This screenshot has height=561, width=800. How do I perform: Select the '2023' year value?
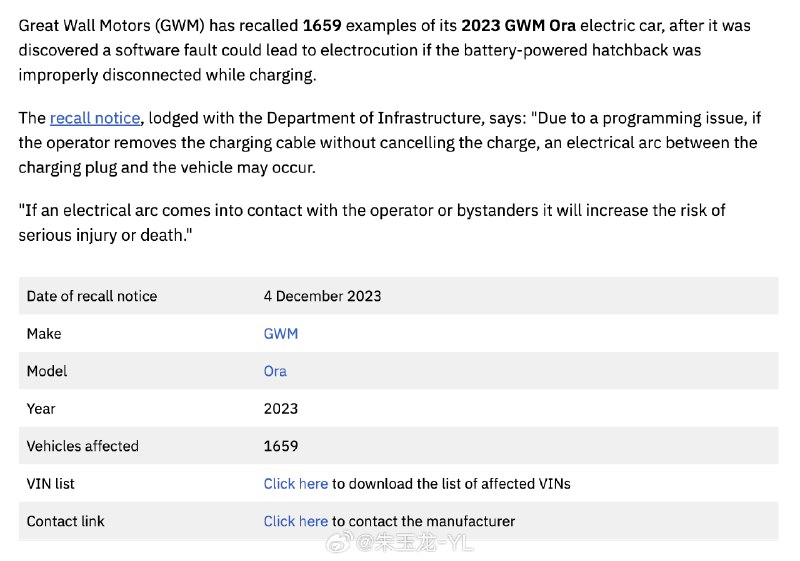pyautogui.click(x=281, y=409)
